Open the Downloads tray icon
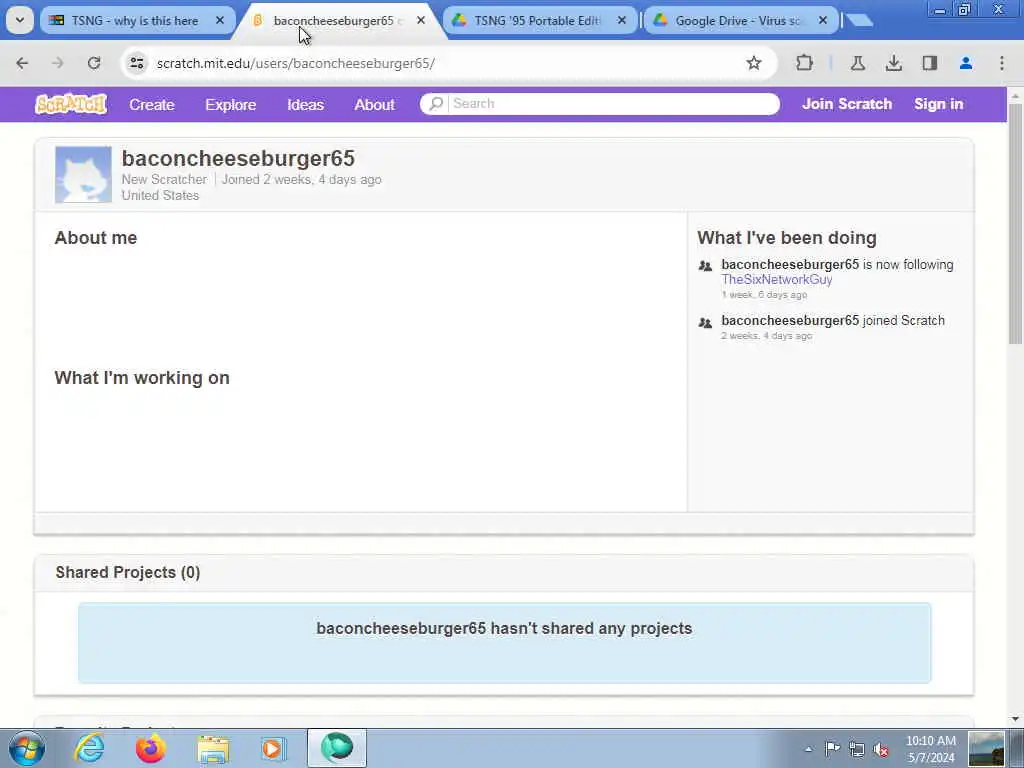Viewport: 1024px width, 768px height. point(893,63)
